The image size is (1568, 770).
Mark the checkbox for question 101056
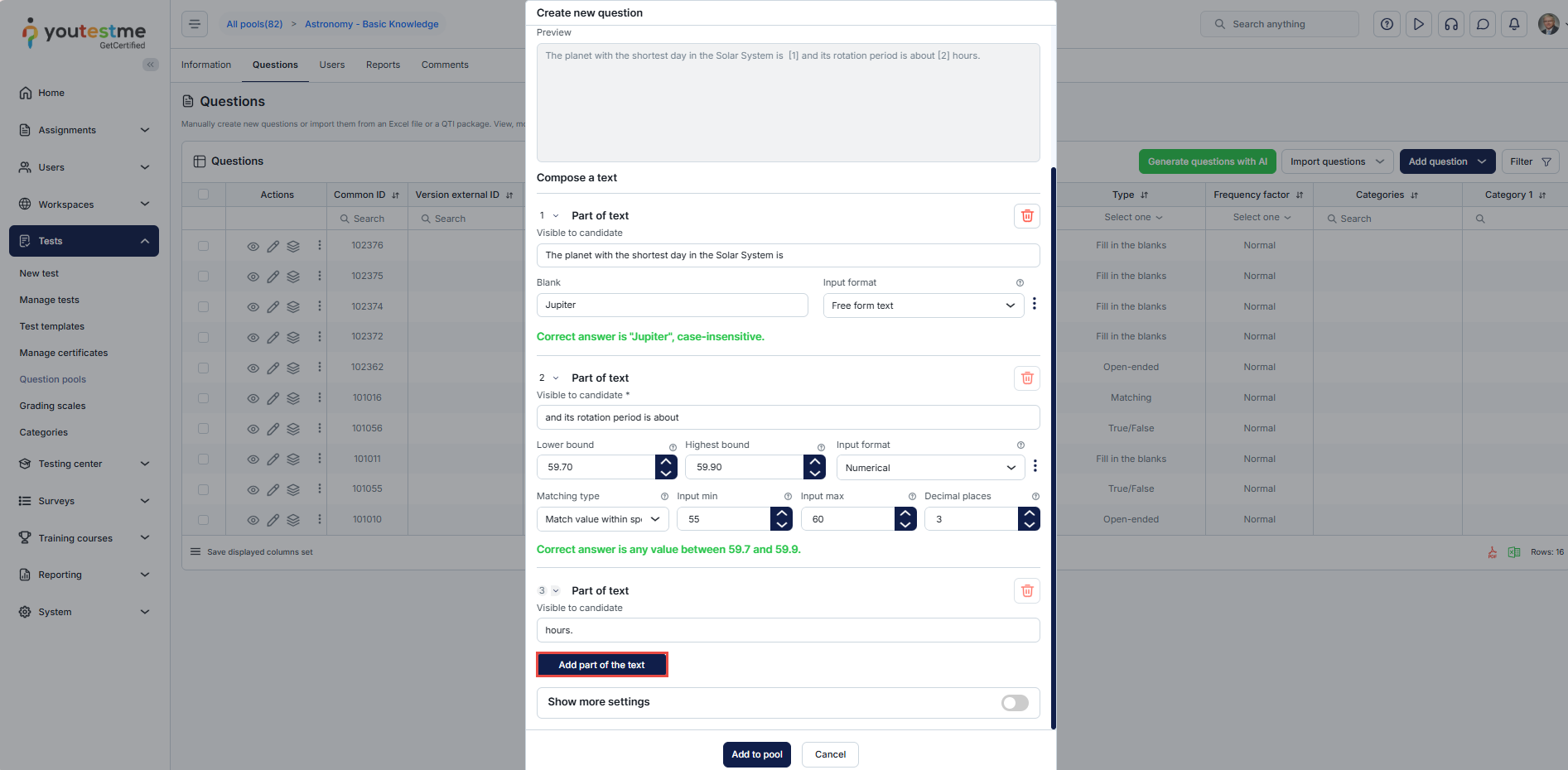(x=204, y=429)
